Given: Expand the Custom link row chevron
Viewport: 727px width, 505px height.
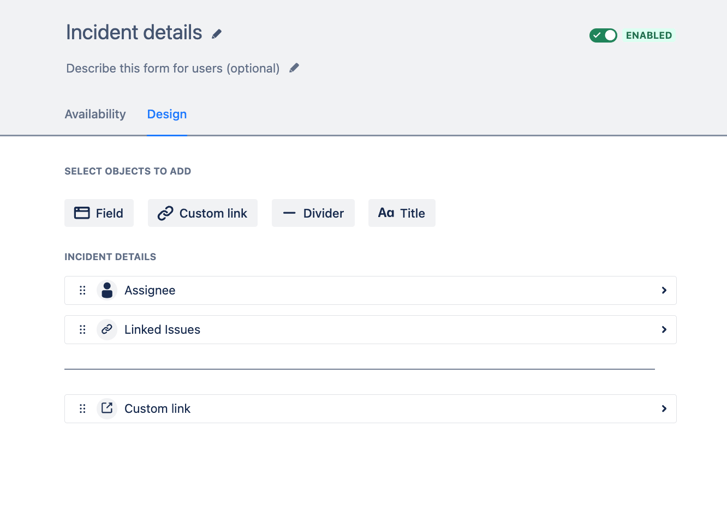Looking at the screenshot, I should (x=663, y=409).
